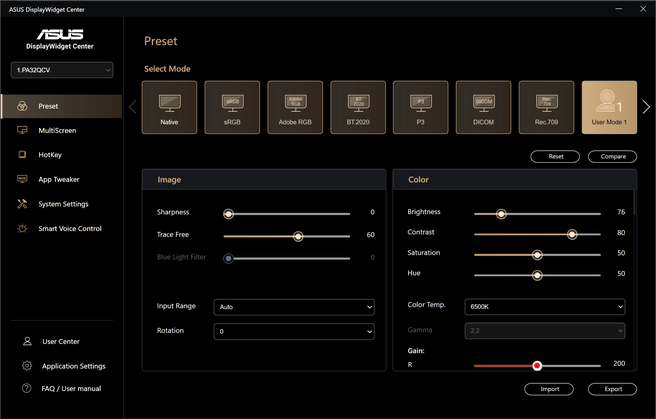This screenshot has width=656, height=419.
Task: Click the Blue Light Filter slider handle
Action: pos(228,259)
